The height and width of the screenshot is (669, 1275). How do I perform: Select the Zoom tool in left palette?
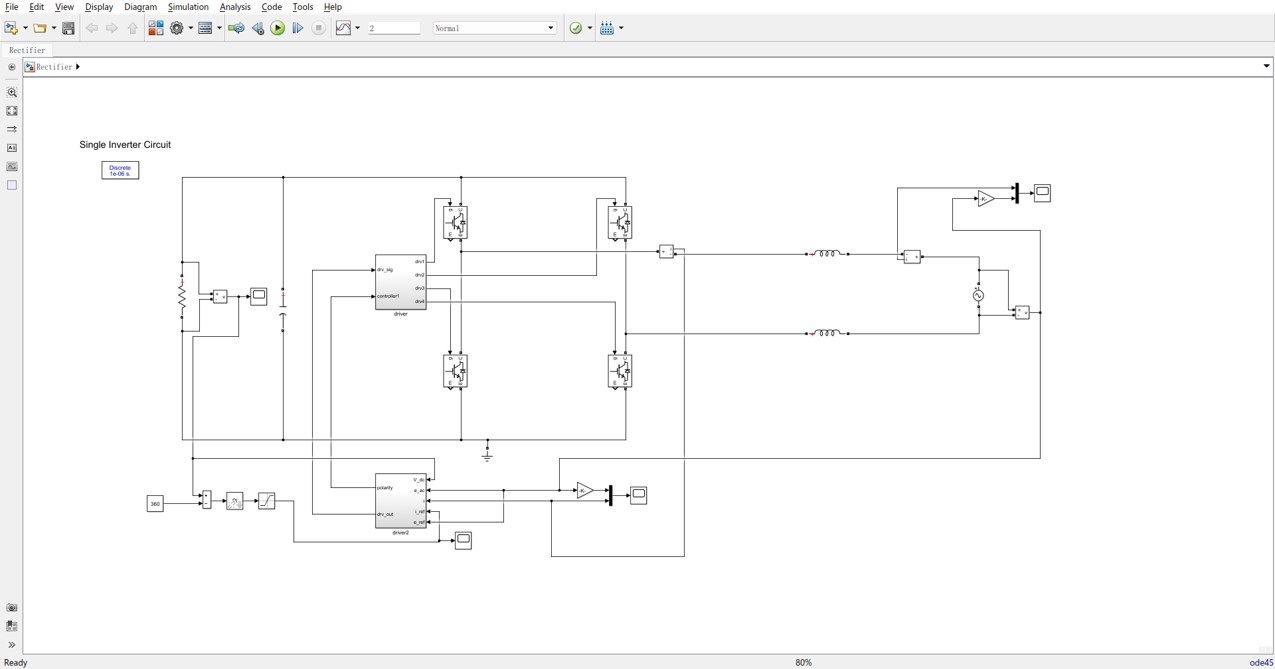click(12, 93)
